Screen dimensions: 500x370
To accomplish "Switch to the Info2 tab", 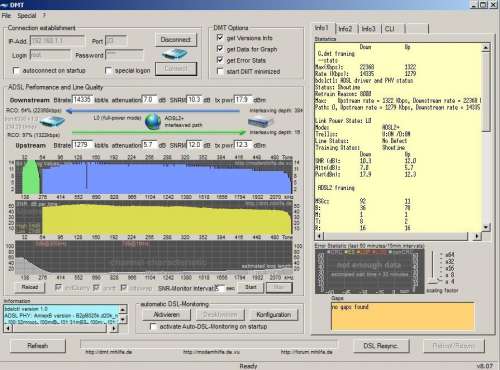I will 345,29.
